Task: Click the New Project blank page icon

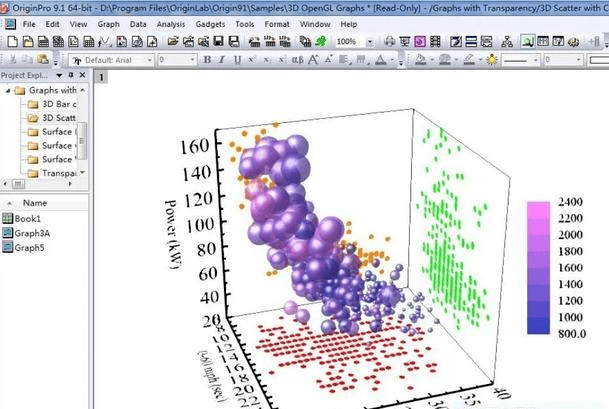Action: pyautogui.click(x=12, y=41)
